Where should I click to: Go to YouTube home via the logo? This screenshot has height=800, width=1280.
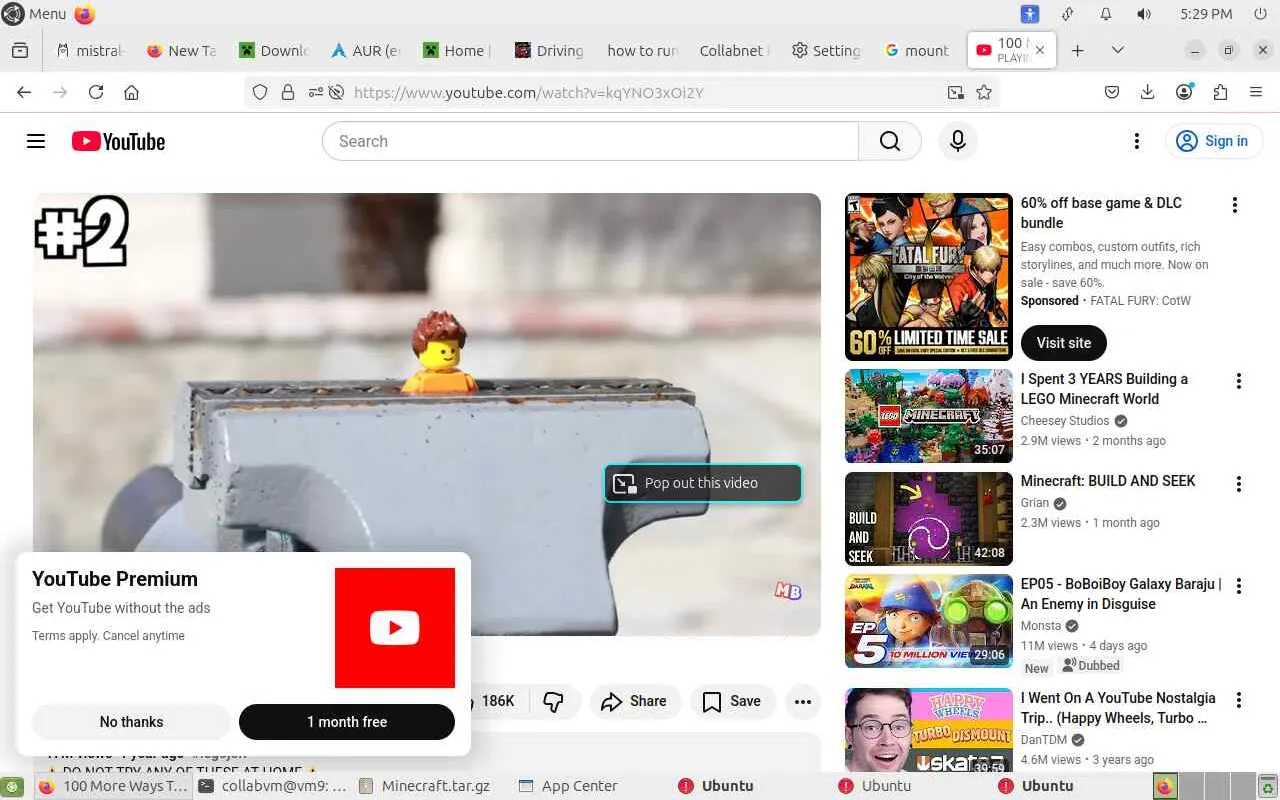point(118,141)
